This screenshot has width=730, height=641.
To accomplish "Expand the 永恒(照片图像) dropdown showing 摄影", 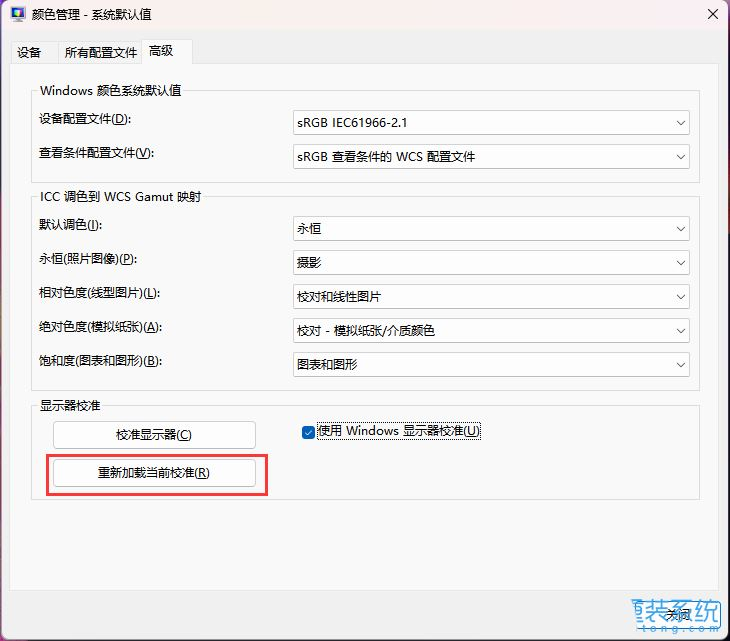I will [491, 263].
